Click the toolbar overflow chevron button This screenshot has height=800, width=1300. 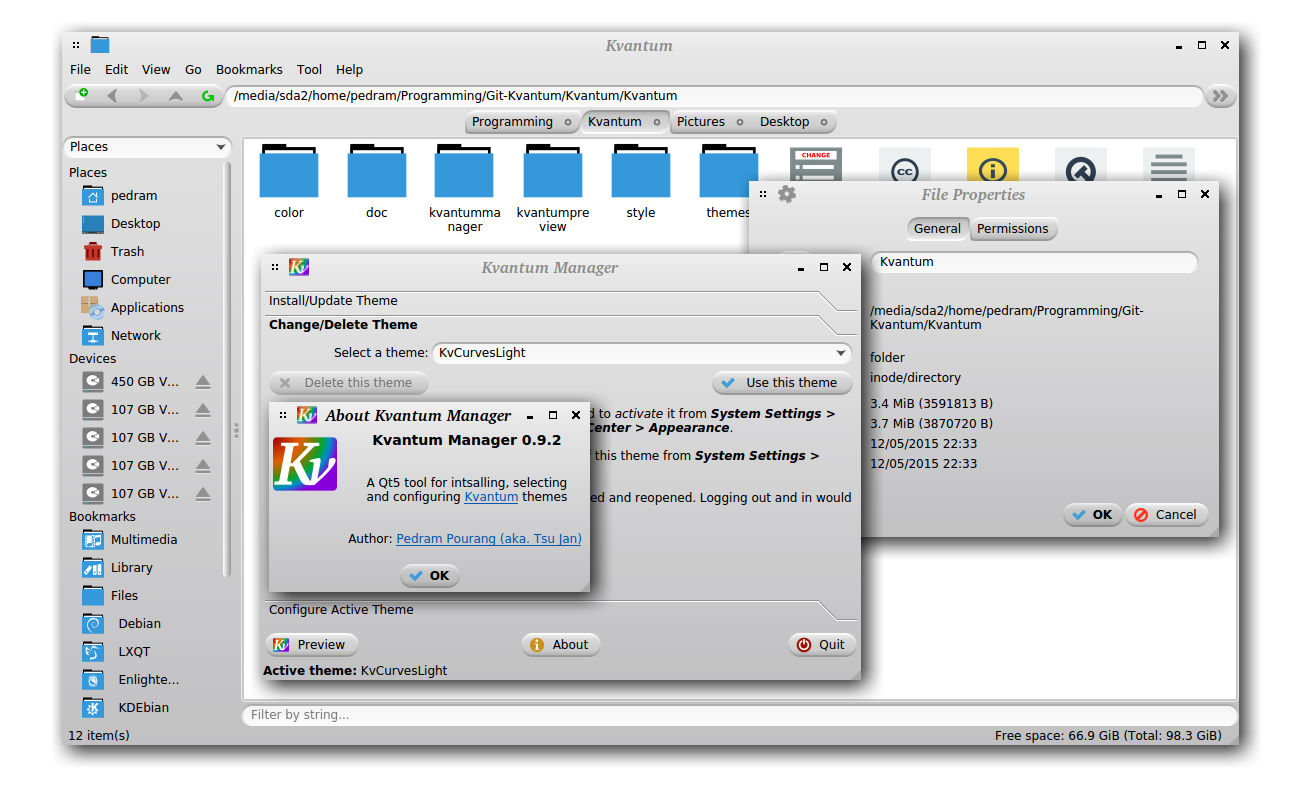click(1220, 96)
